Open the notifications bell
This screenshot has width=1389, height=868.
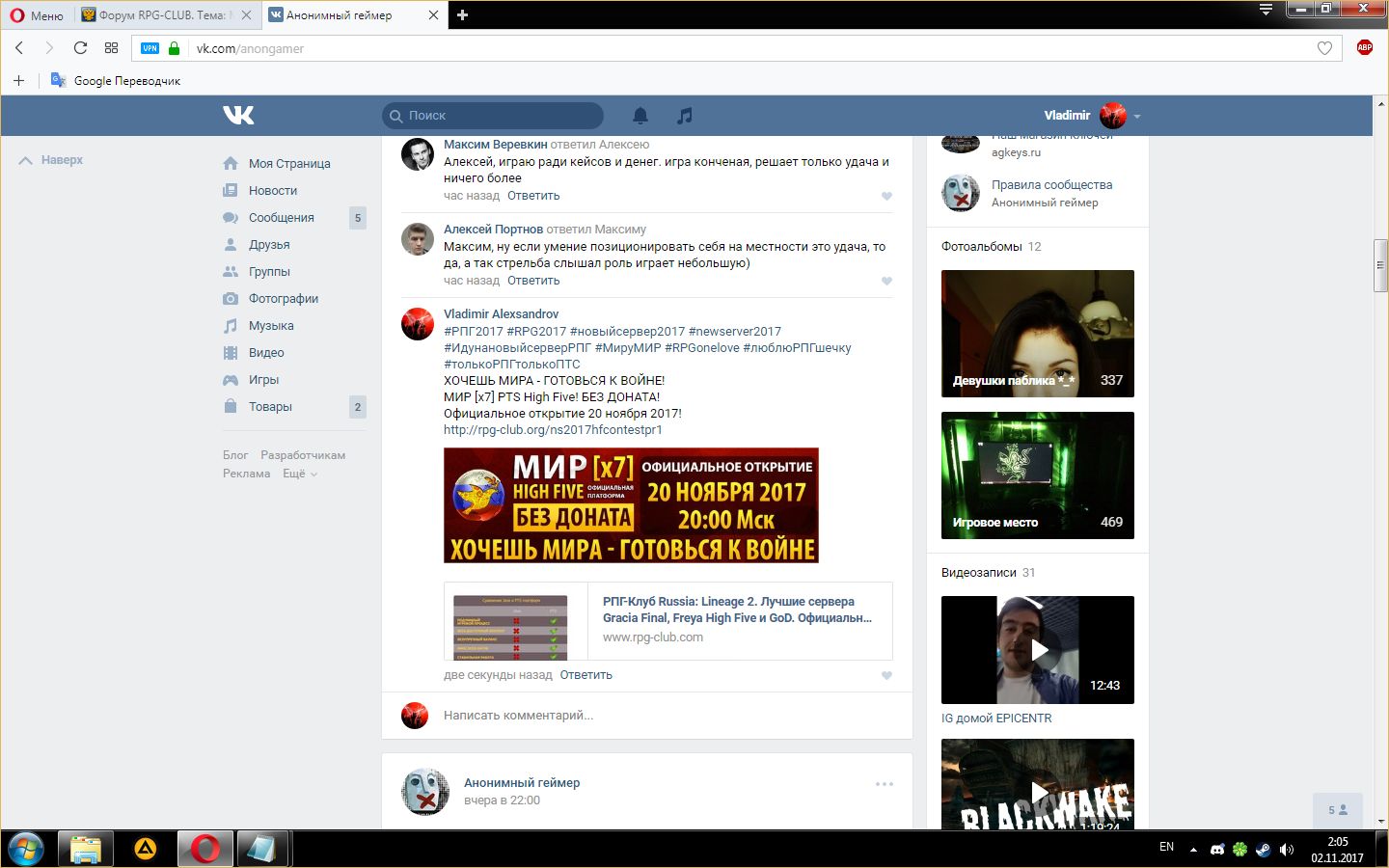[640, 116]
